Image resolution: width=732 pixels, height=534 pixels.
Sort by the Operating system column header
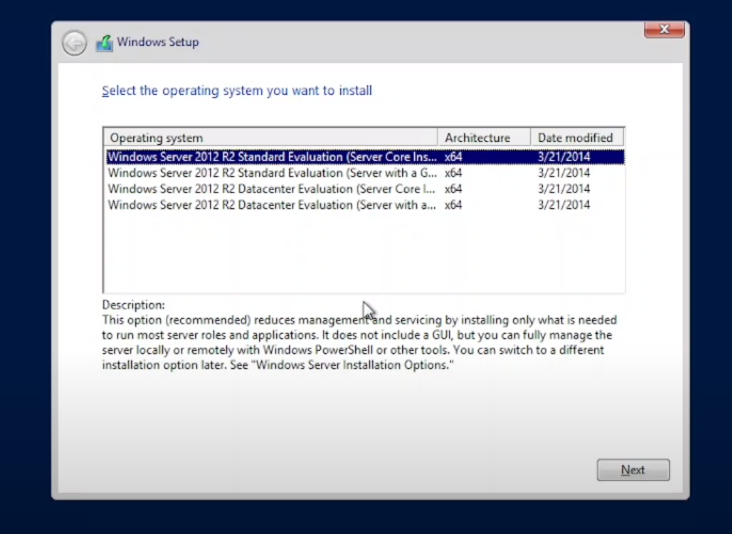(270, 138)
